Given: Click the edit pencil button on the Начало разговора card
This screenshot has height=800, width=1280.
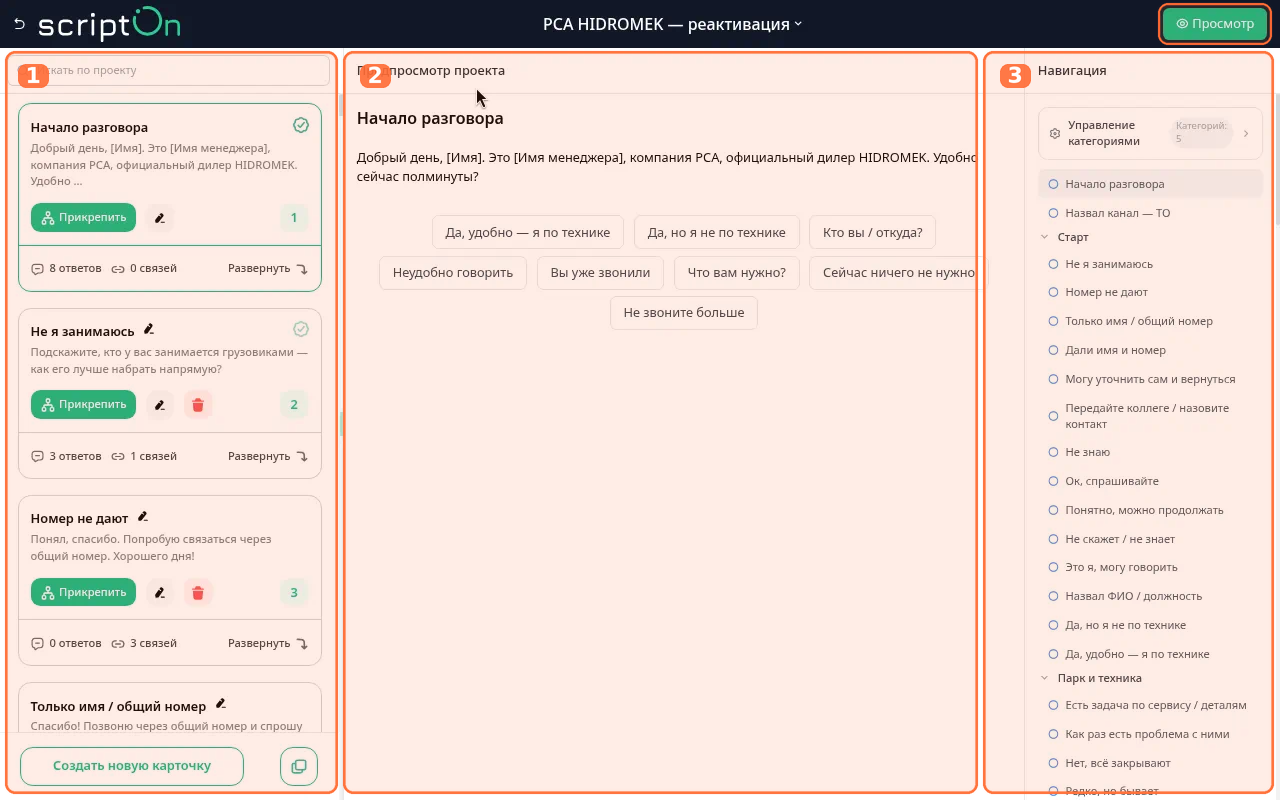Looking at the screenshot, I should click(x=159, y=217).
